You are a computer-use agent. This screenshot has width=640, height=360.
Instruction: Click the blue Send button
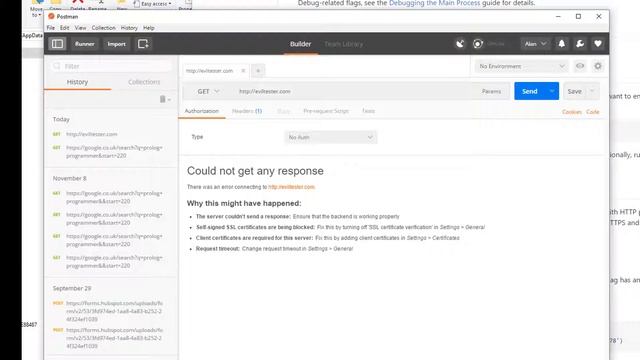(530, 91)
